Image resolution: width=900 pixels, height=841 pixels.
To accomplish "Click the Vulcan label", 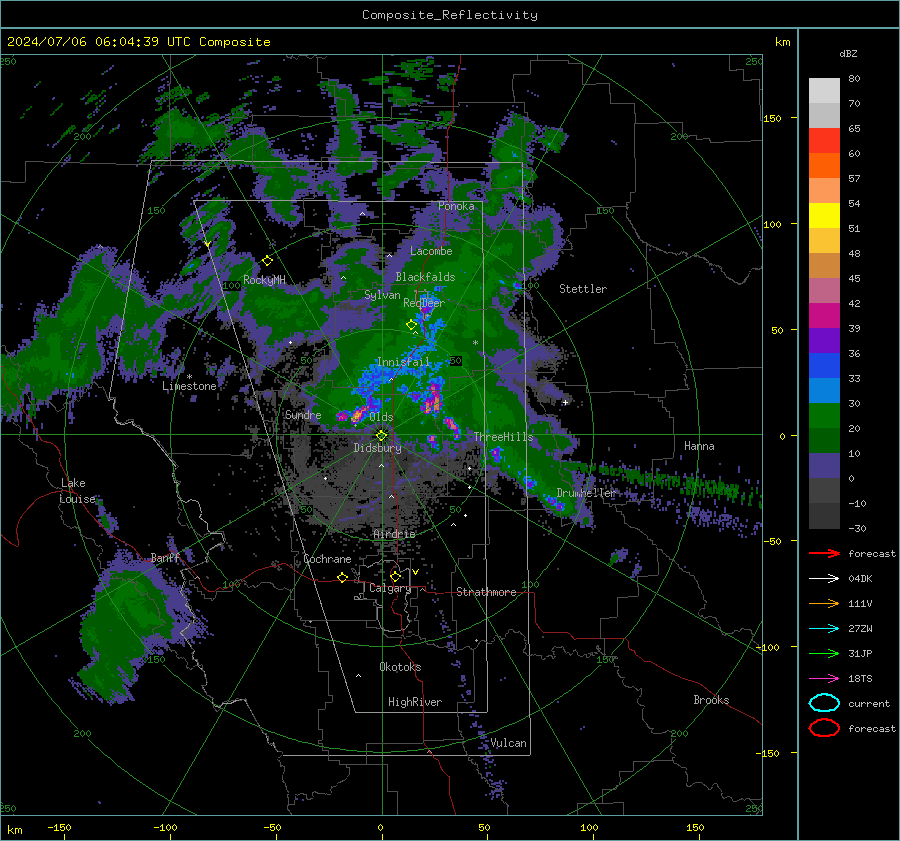I will pos(509,743).
